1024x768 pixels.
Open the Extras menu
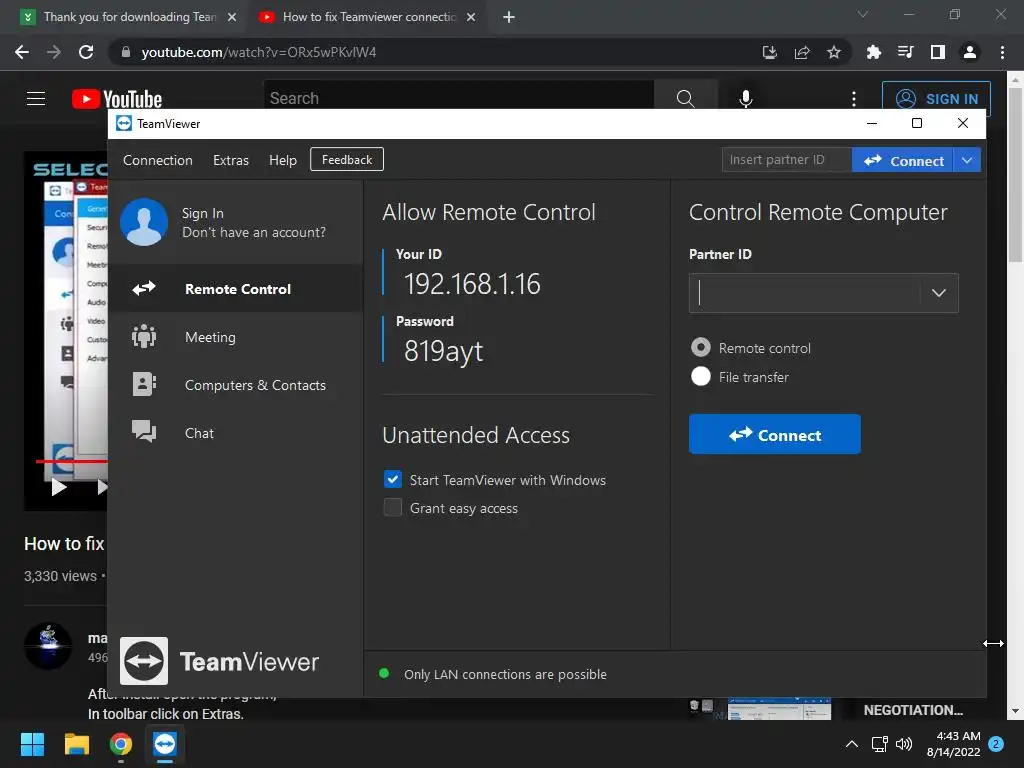[231, 160]
